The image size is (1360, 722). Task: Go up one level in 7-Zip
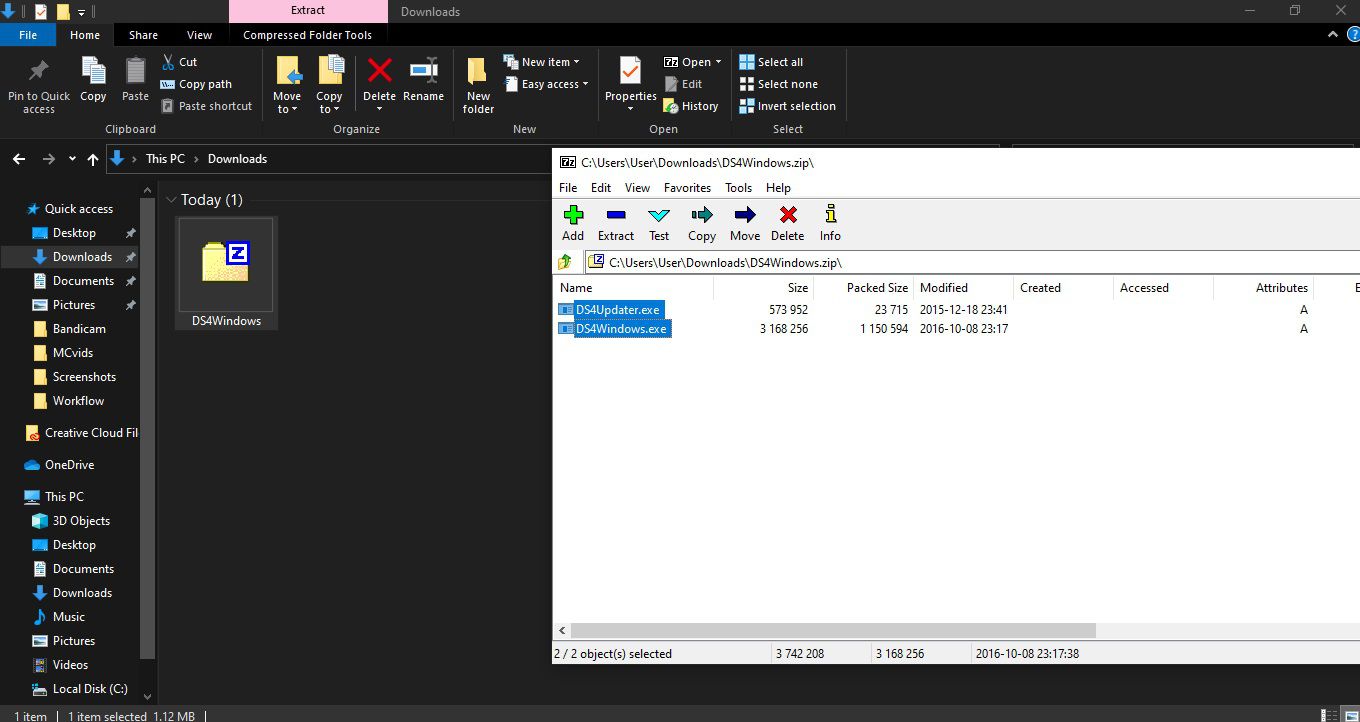coord(565,262)
